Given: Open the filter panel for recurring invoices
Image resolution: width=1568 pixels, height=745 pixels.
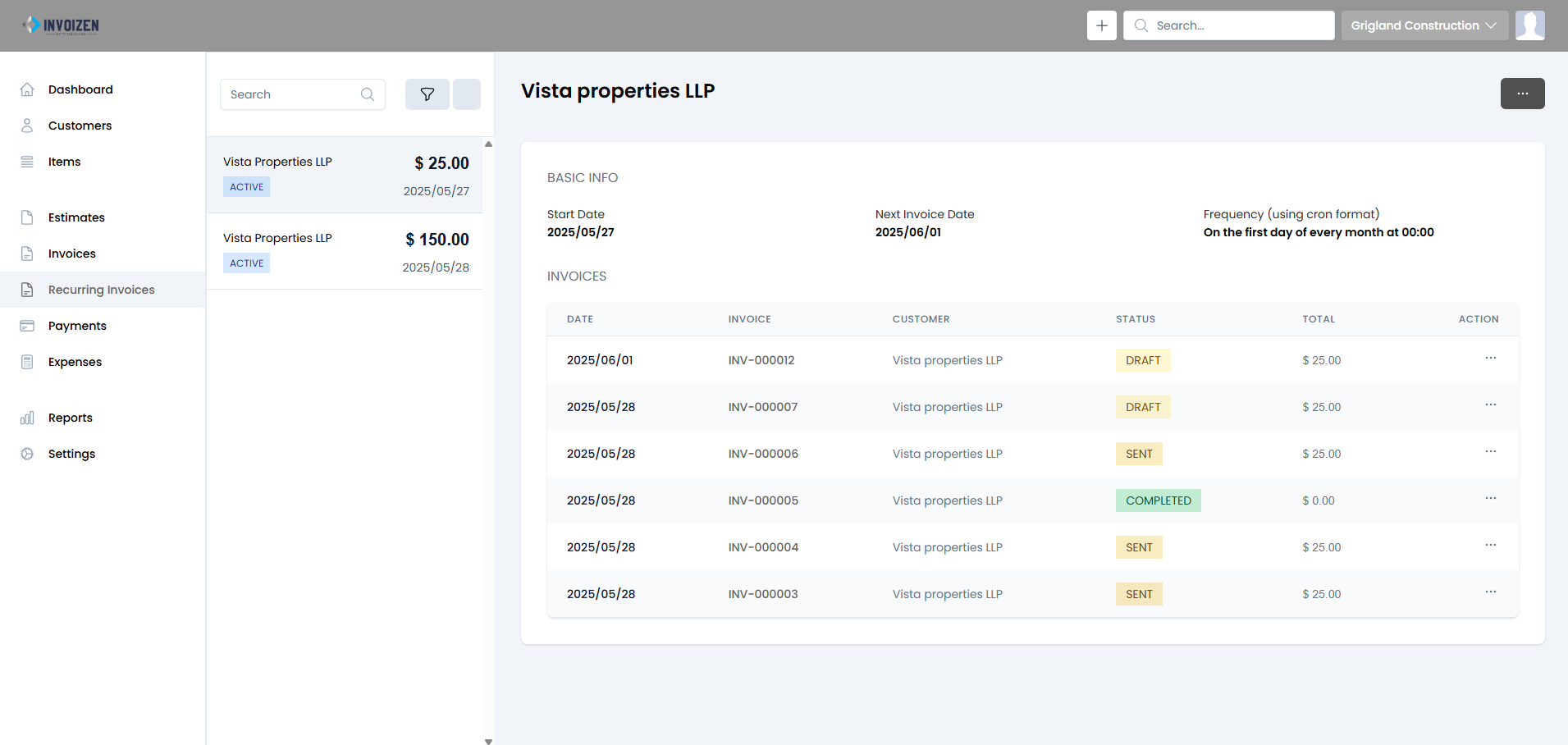Looking at the screenshot, I should pyautogui.click(x=427, y=94).
